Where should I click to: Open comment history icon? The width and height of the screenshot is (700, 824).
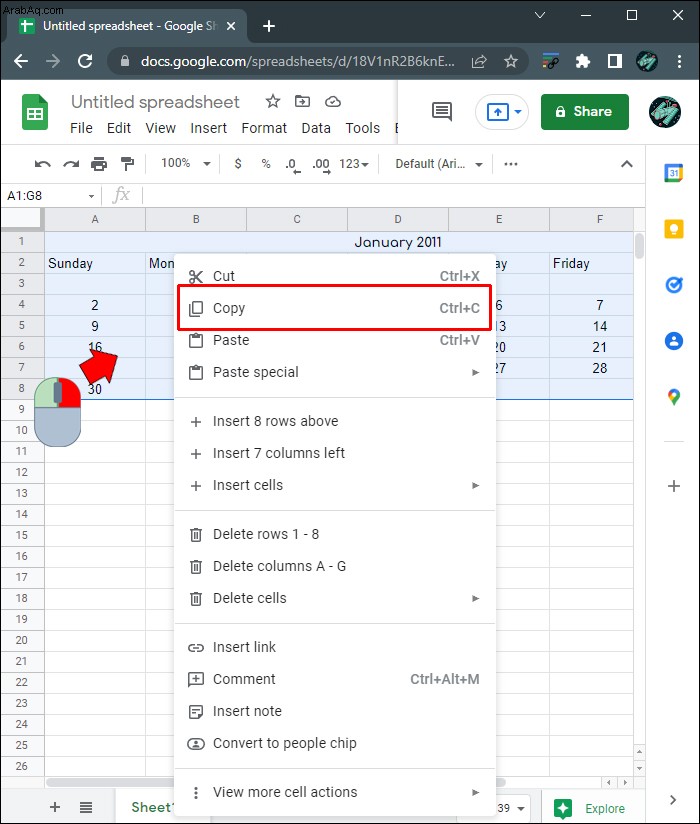click(x=441, y=111)
